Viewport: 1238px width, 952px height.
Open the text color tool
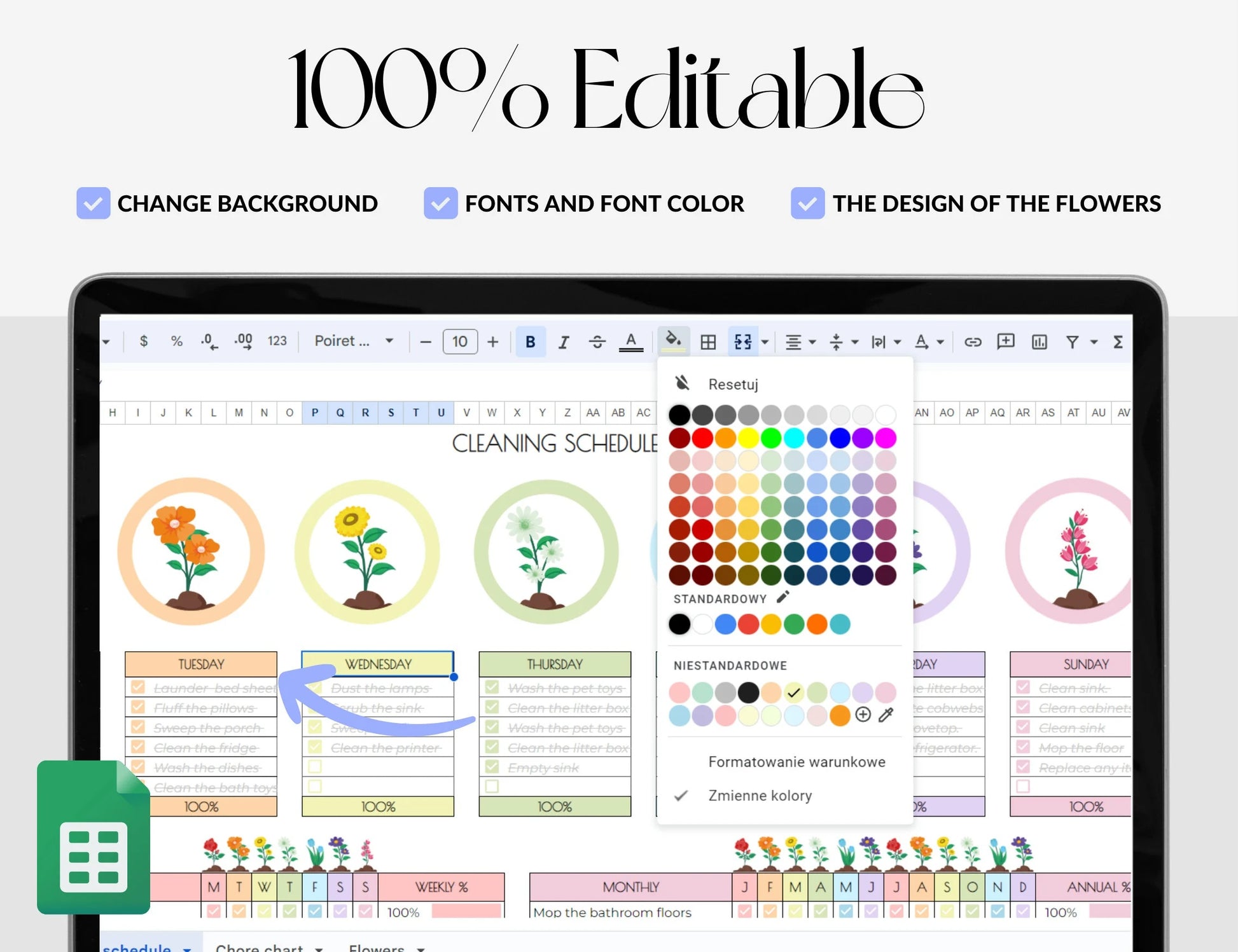pyautogui.click(x=630, y=342)
